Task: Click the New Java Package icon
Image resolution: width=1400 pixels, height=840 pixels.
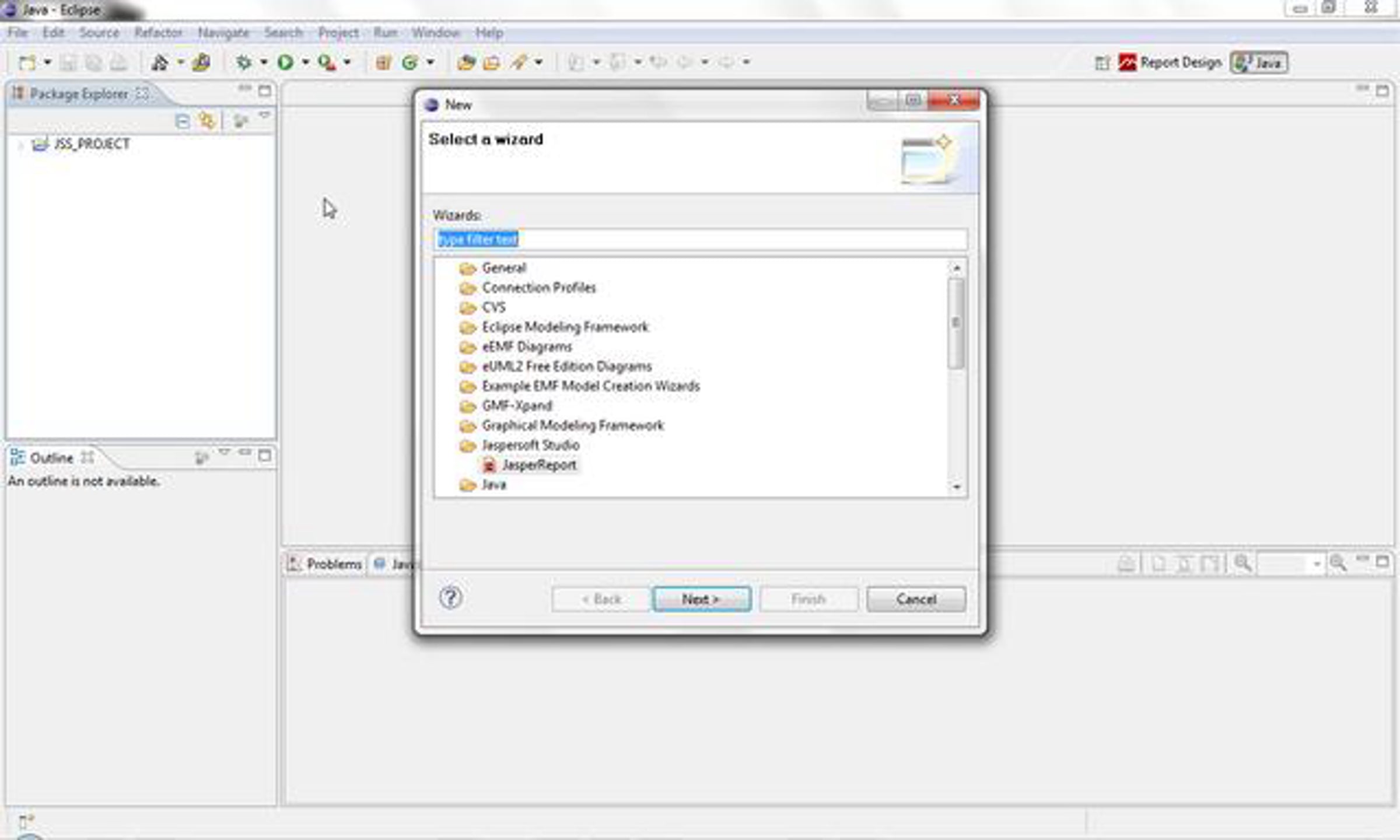Action: (x=383, y=62)
